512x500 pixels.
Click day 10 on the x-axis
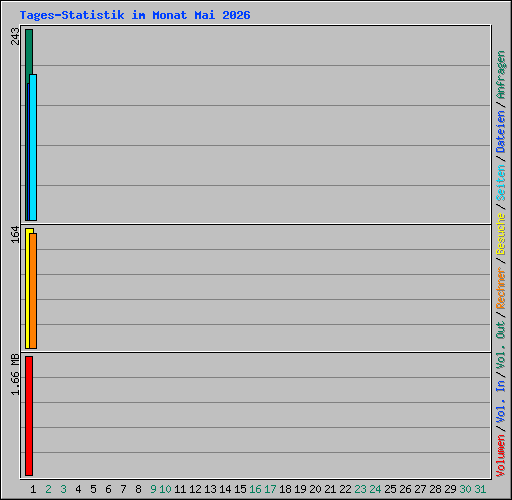165,489
